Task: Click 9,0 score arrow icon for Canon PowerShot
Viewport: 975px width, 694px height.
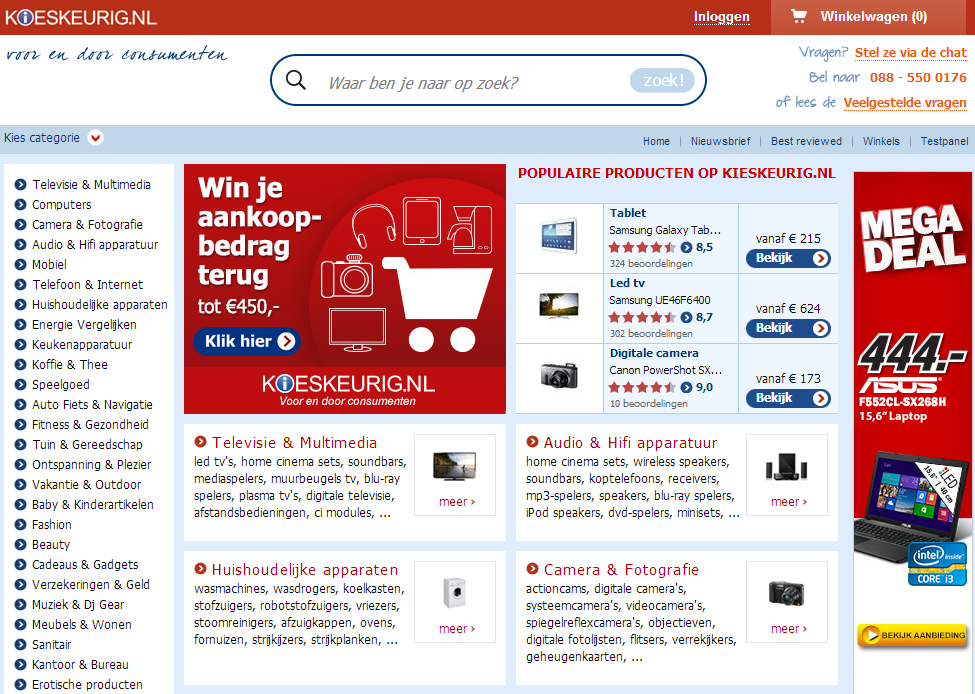Action: tap(686, 387)
